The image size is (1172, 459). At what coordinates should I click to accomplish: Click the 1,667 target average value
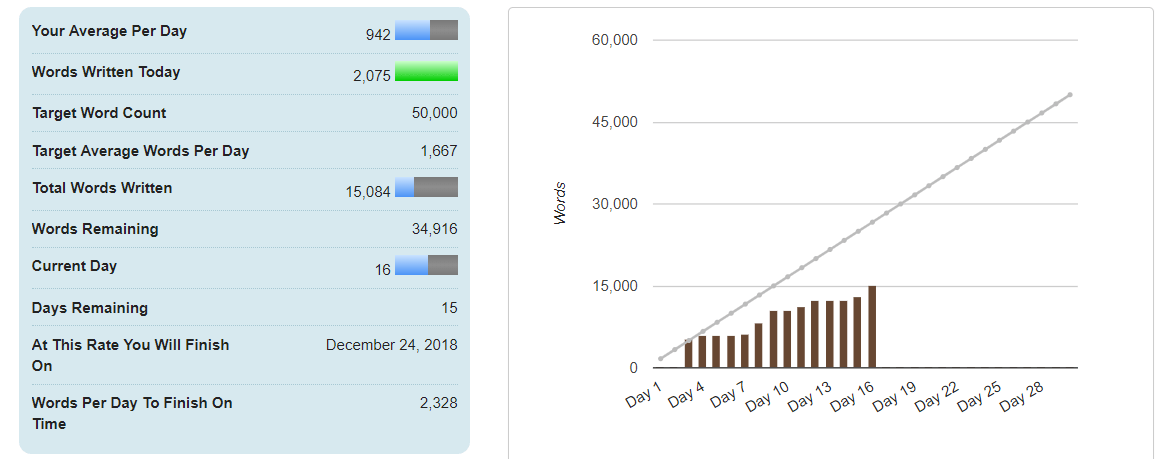coord(438,151)
